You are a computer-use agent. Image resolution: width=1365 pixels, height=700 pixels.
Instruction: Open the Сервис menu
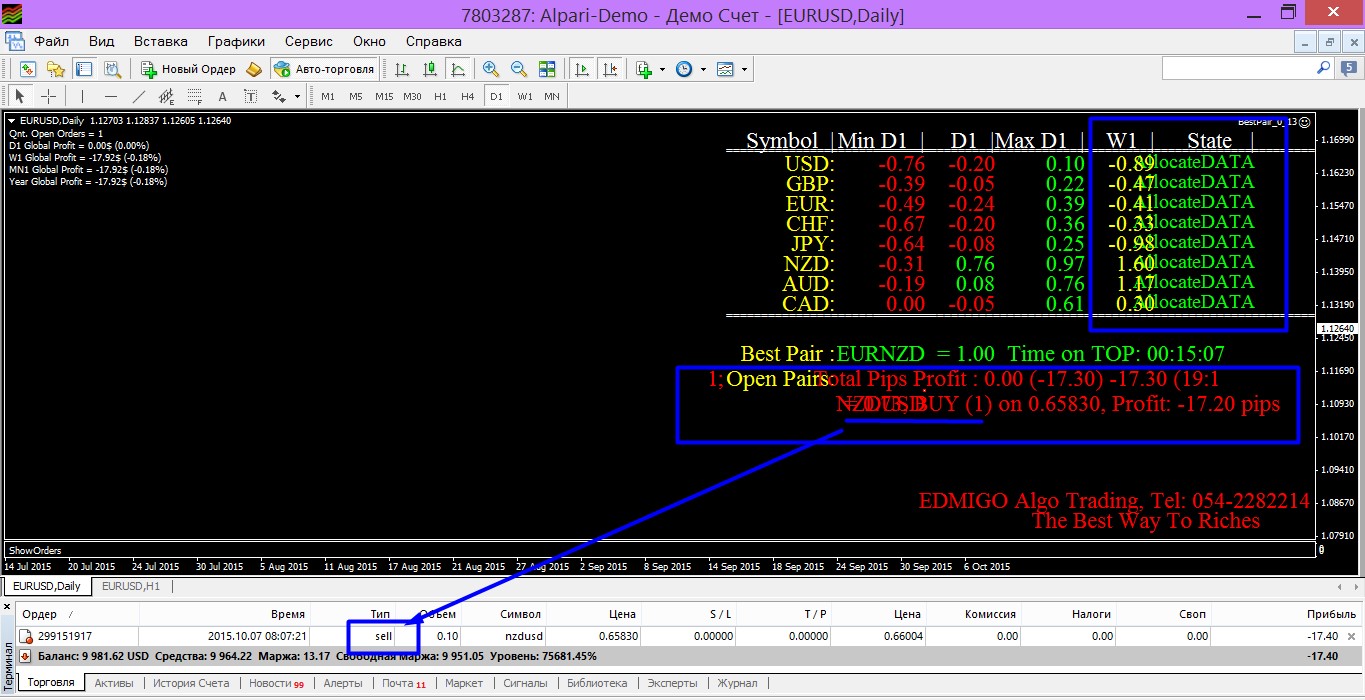(309, 41)
